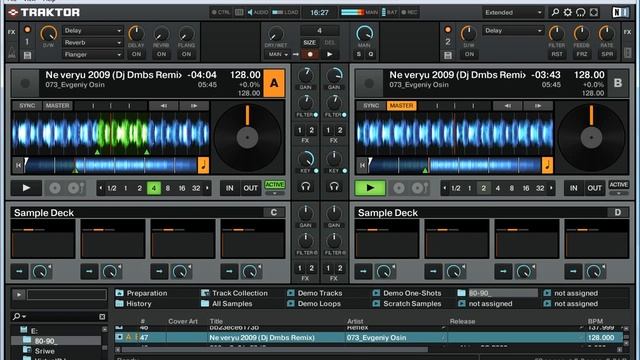This screenshot has height=360, width=640.
Task: Jump to track start on Deck A stripe
Action: [x=18, y=165]
